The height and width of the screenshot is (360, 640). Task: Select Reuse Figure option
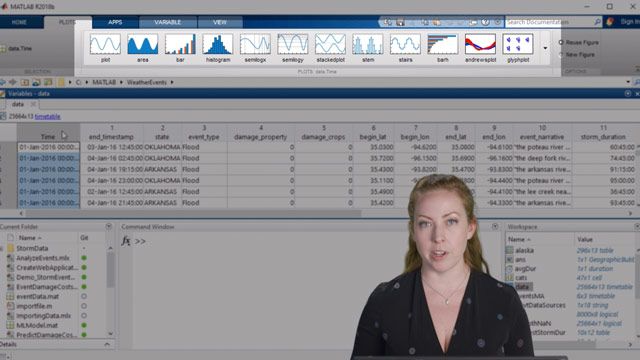(579, 42)
